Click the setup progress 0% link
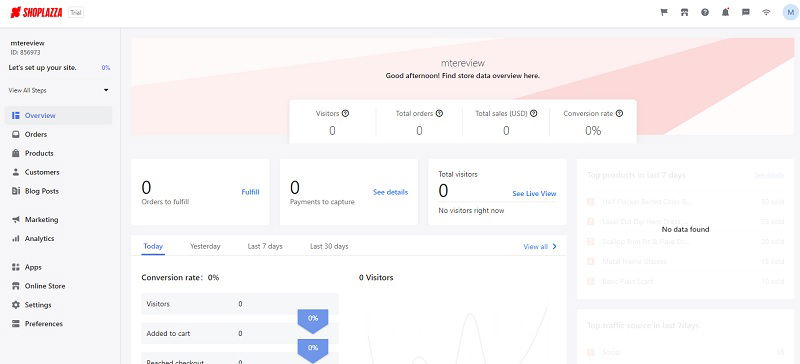Viewport: 800px width, 364px height. coord(106,67)
